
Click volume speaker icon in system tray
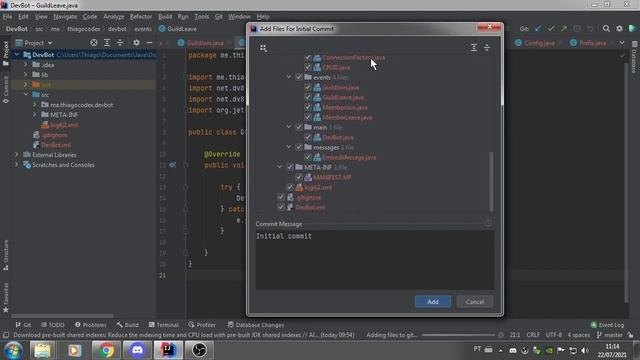[585, 351]
